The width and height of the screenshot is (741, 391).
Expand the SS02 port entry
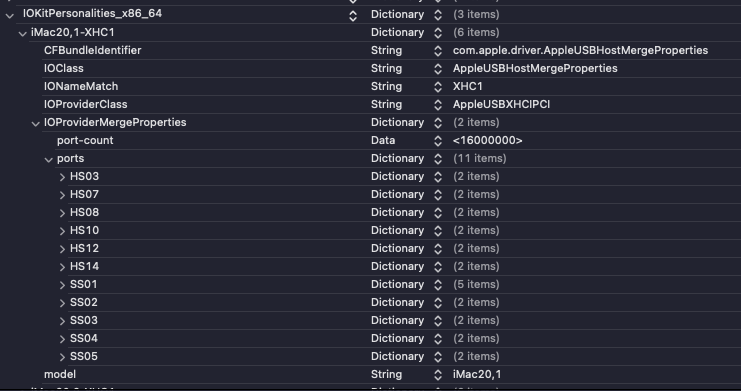point(62,303)
